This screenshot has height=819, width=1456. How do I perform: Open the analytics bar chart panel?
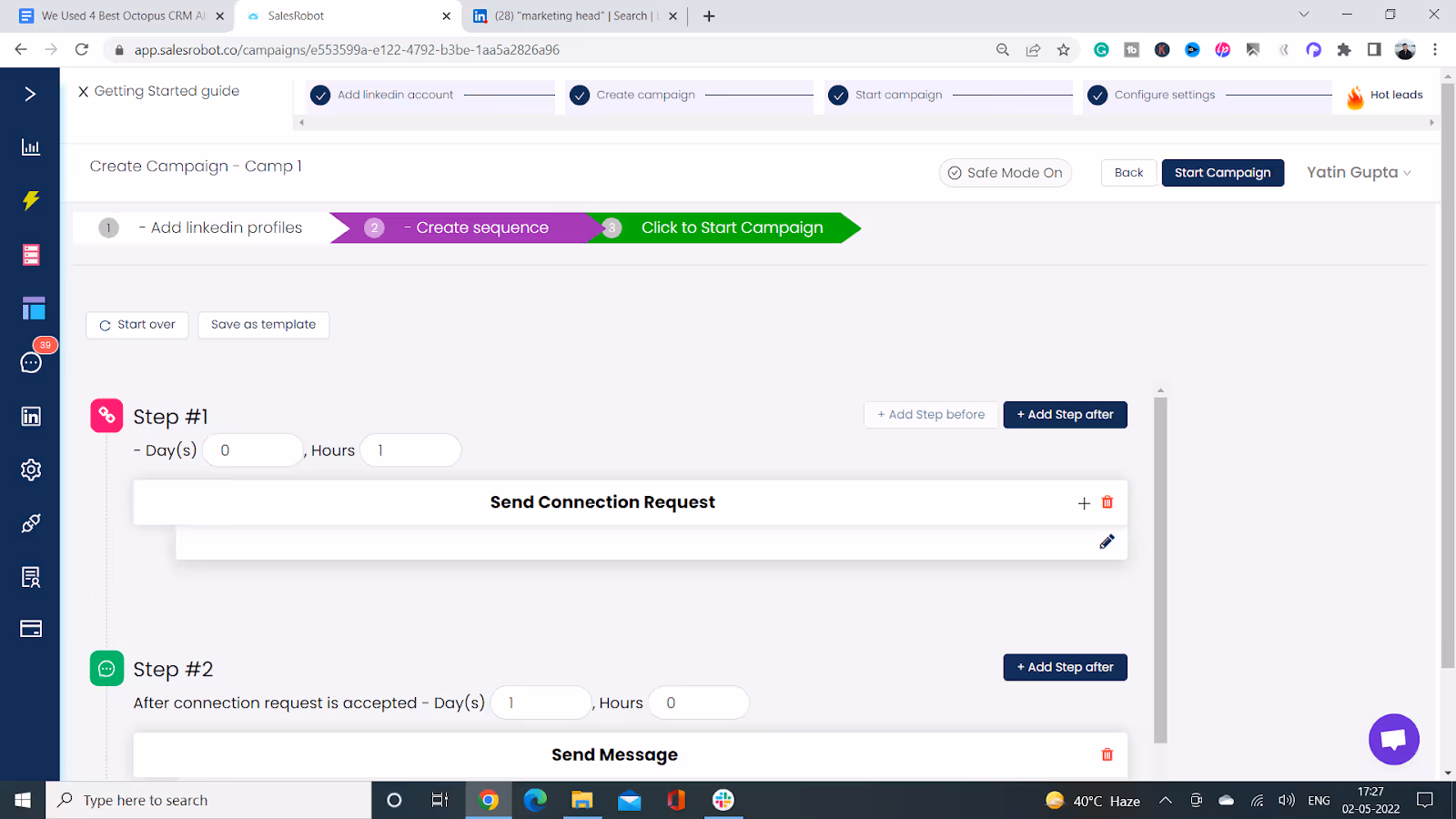(30, 147)
